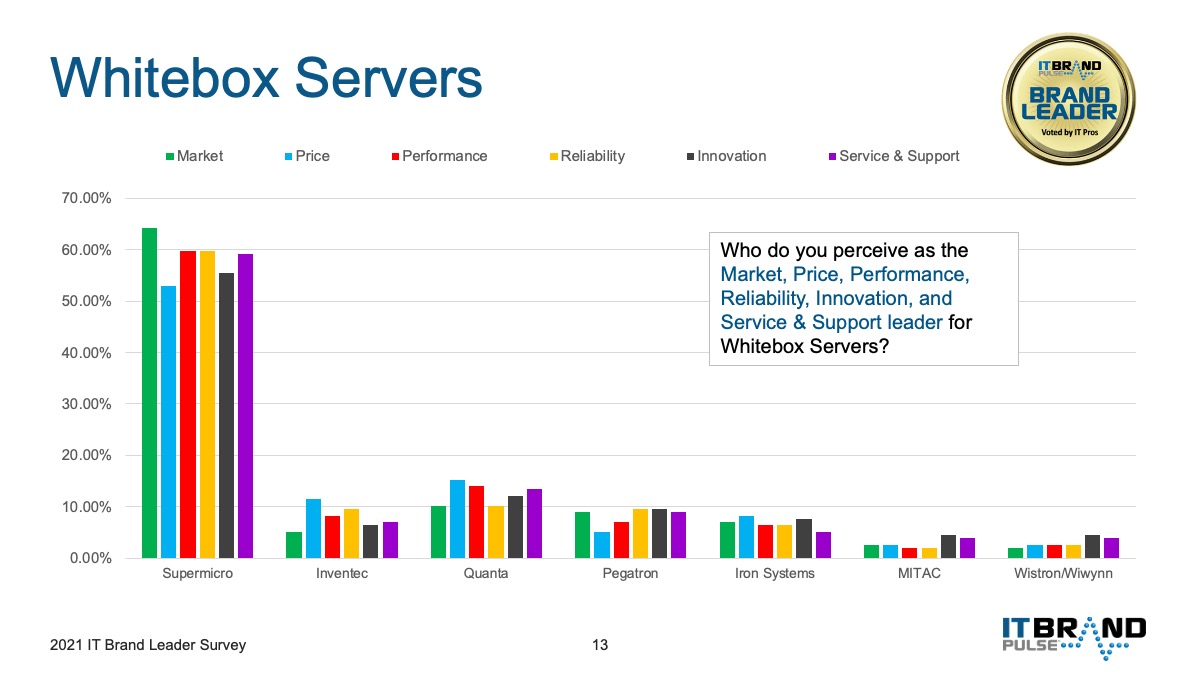
Task: Click the 10.00% y-axis value
Action: [x=86, y=507]
